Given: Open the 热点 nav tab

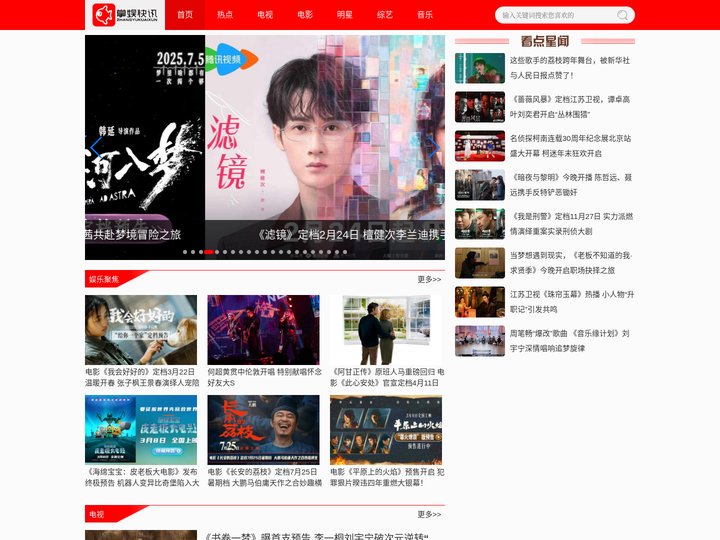Looking at the screenshot, I should pos(225,15).
